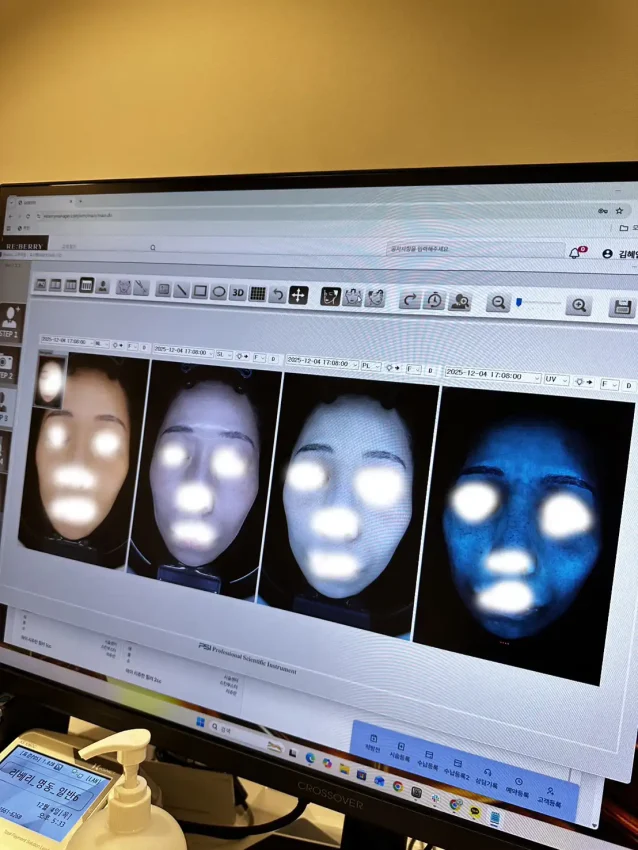Click the undo arrow icon
The width and height of the screenshot is (638, 850).
277,294
